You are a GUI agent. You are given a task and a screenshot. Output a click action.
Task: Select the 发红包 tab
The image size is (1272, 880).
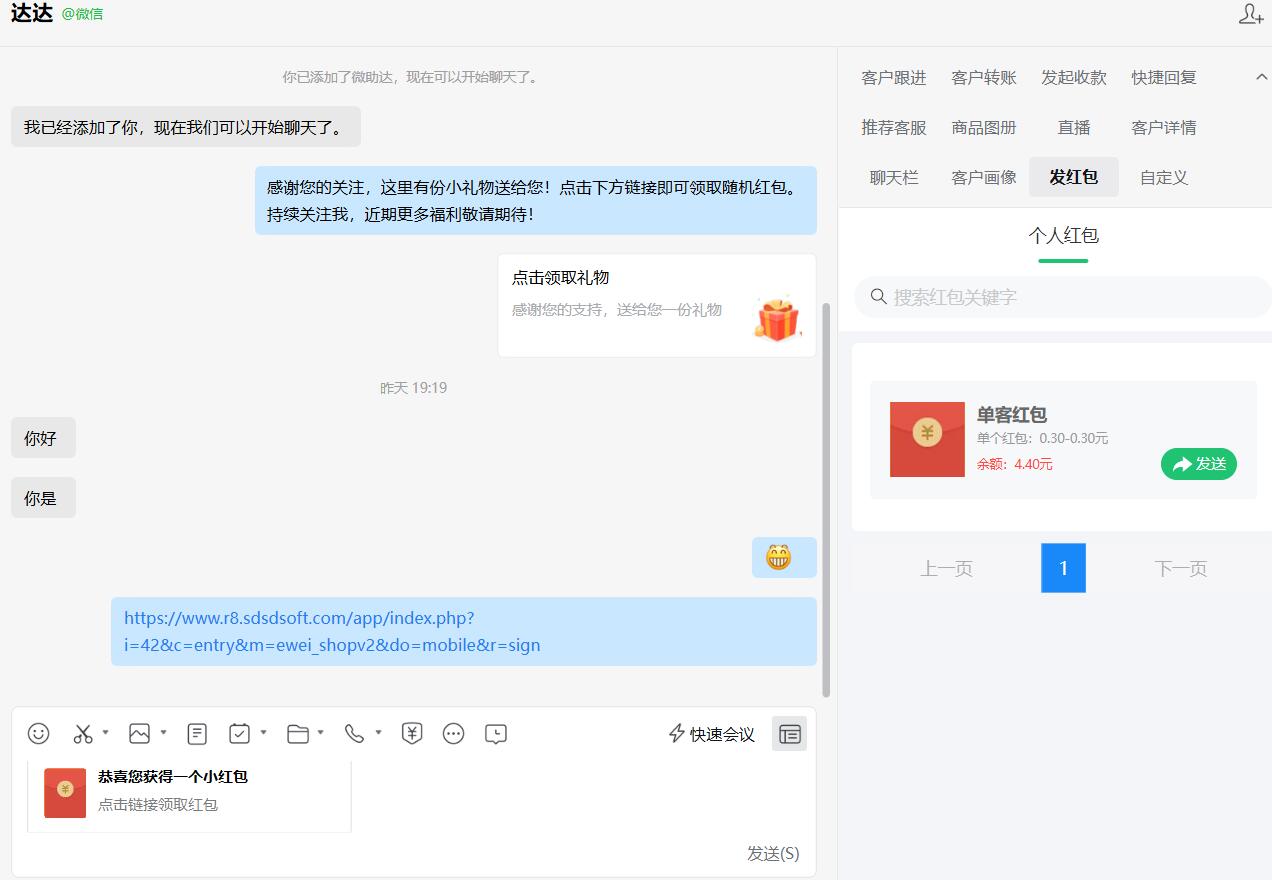click(1074, 177)
